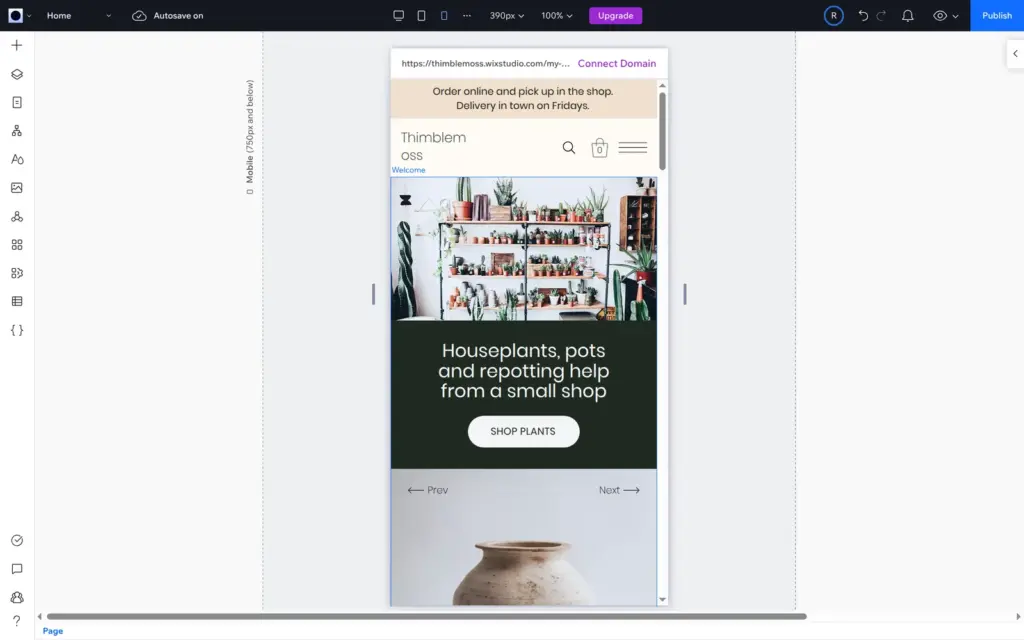Open the Code curly braces icon
1024x640 pixels.
tap(17, 330)
